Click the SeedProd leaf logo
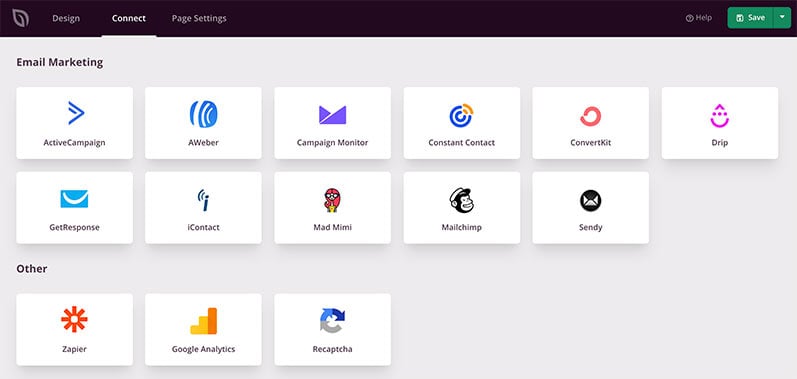The image size is (797, 379). [21, 18]
